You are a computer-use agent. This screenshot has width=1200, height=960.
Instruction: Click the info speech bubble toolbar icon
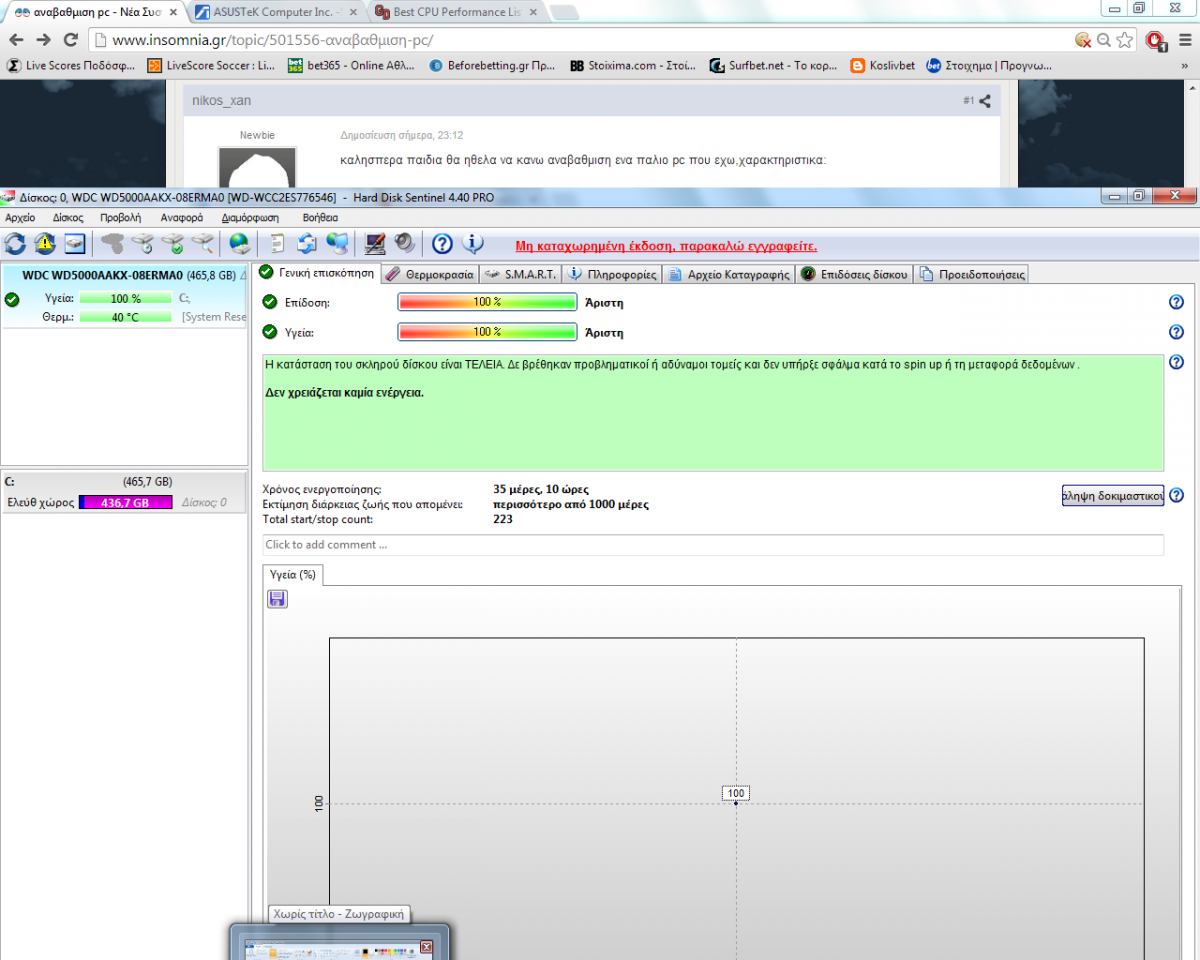point(472,243)
